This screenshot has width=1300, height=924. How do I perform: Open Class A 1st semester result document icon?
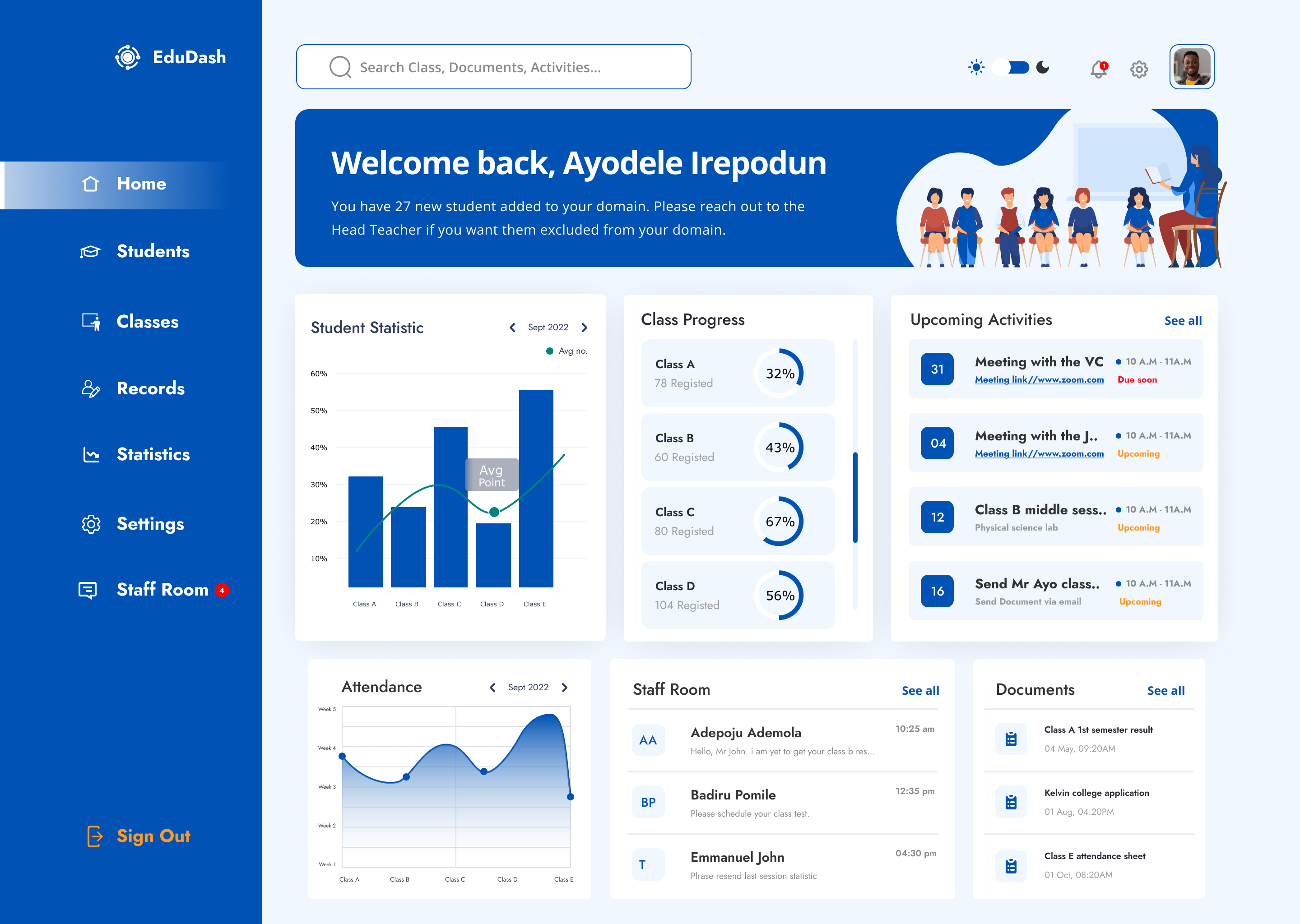pos(1011,739)
